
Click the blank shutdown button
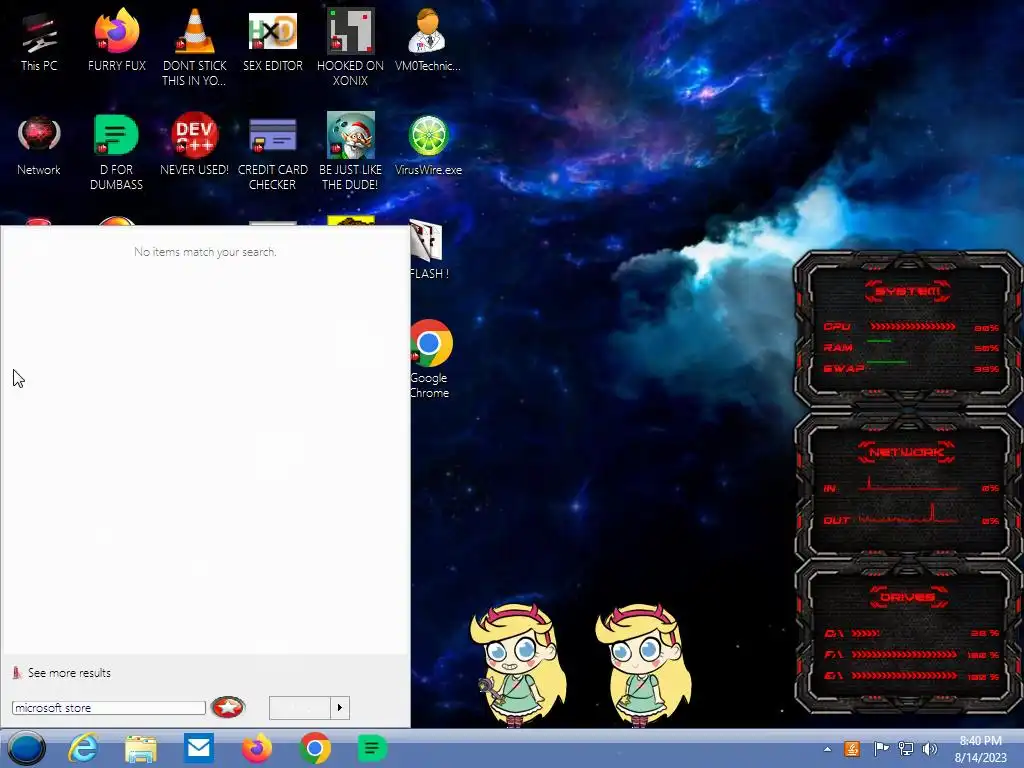(300, 708)
